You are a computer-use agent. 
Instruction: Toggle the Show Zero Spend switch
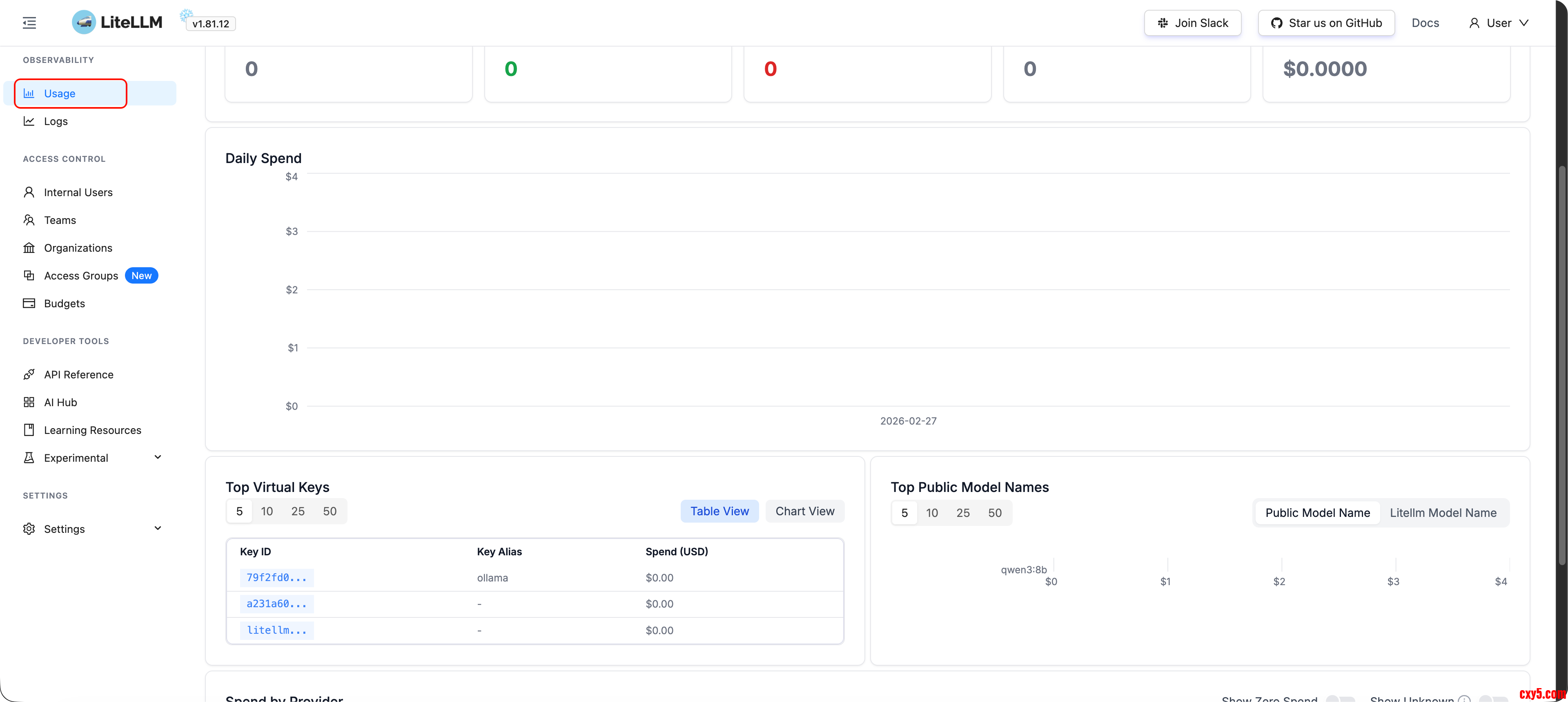tap(1340, 698)
